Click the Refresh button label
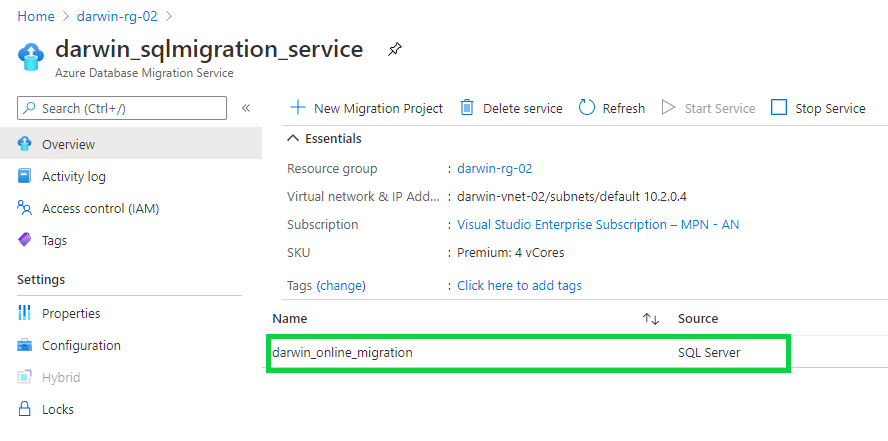Screen dimensions: 888x441 tap(624, 108)
